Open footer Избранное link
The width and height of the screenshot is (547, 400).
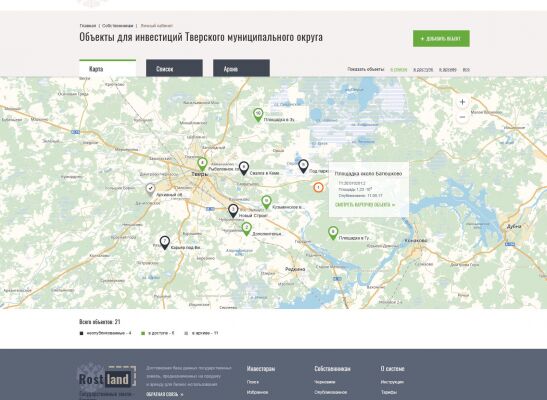pos(257,392)
